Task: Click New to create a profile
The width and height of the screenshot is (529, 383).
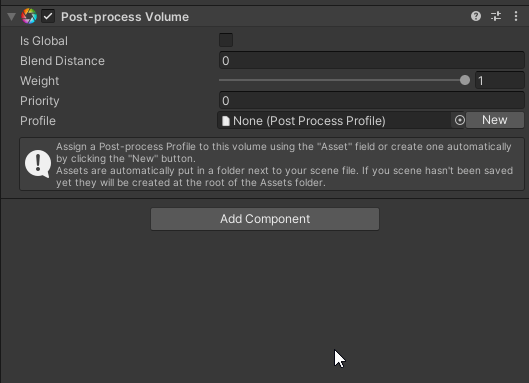Action: [495, 120]
